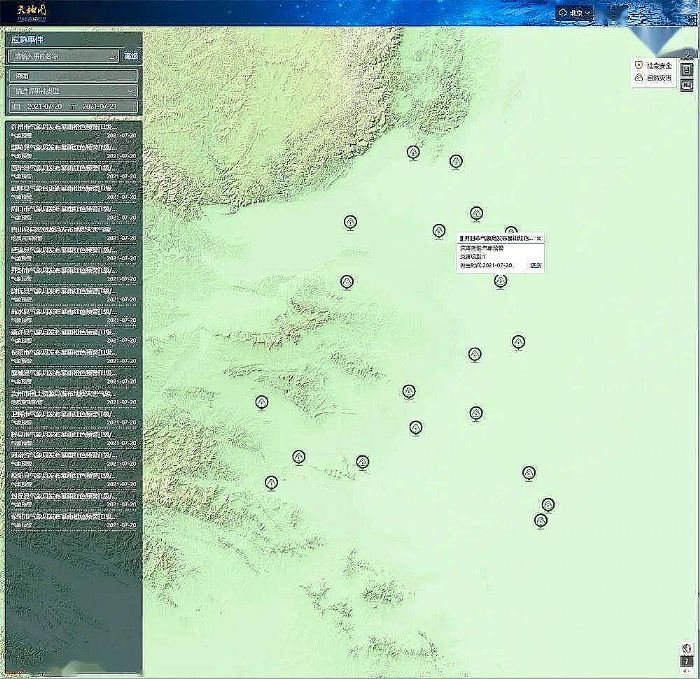This screenshot has width=700, height=679.
Task: Click the westernmost map marker
Action: coord(262,402)
